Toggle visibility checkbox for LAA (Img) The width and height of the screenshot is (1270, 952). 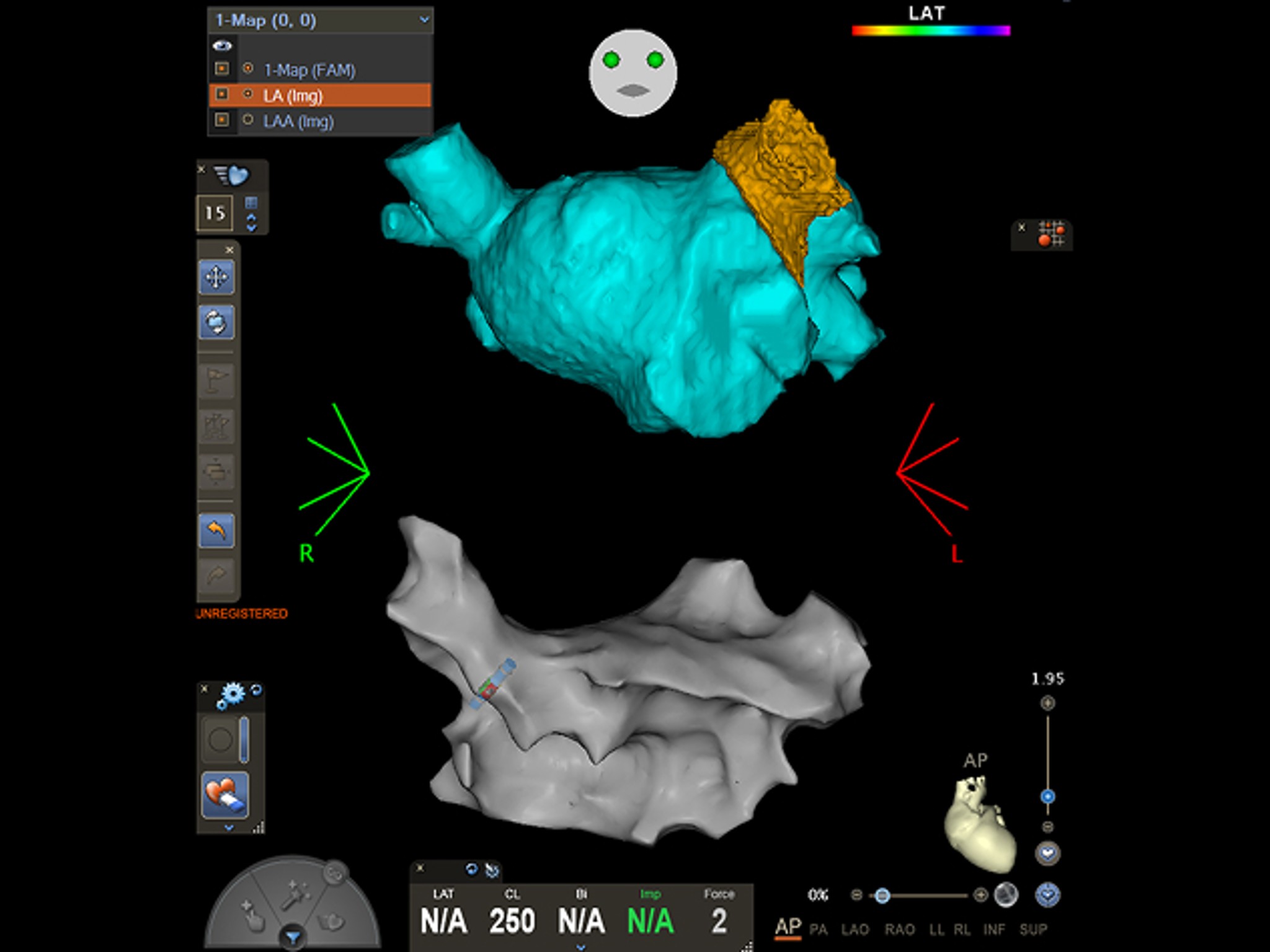(x=222, y=120)
